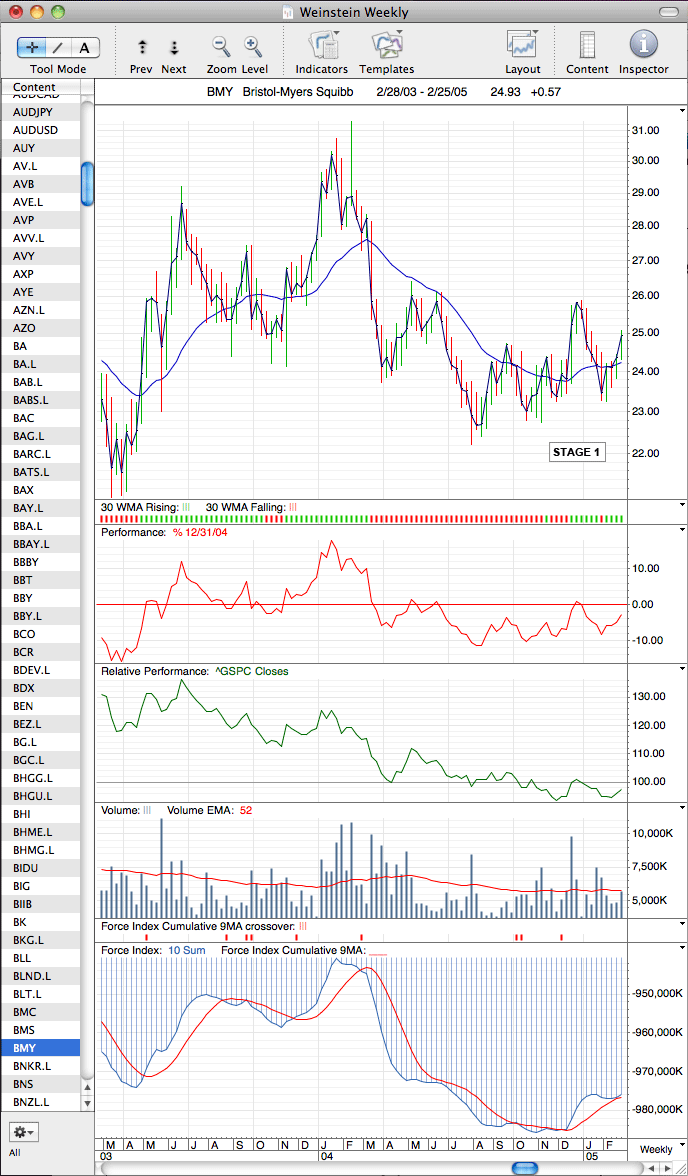Select BEN in symbol list
The image size is (688, 1176).
click(41, 706)
